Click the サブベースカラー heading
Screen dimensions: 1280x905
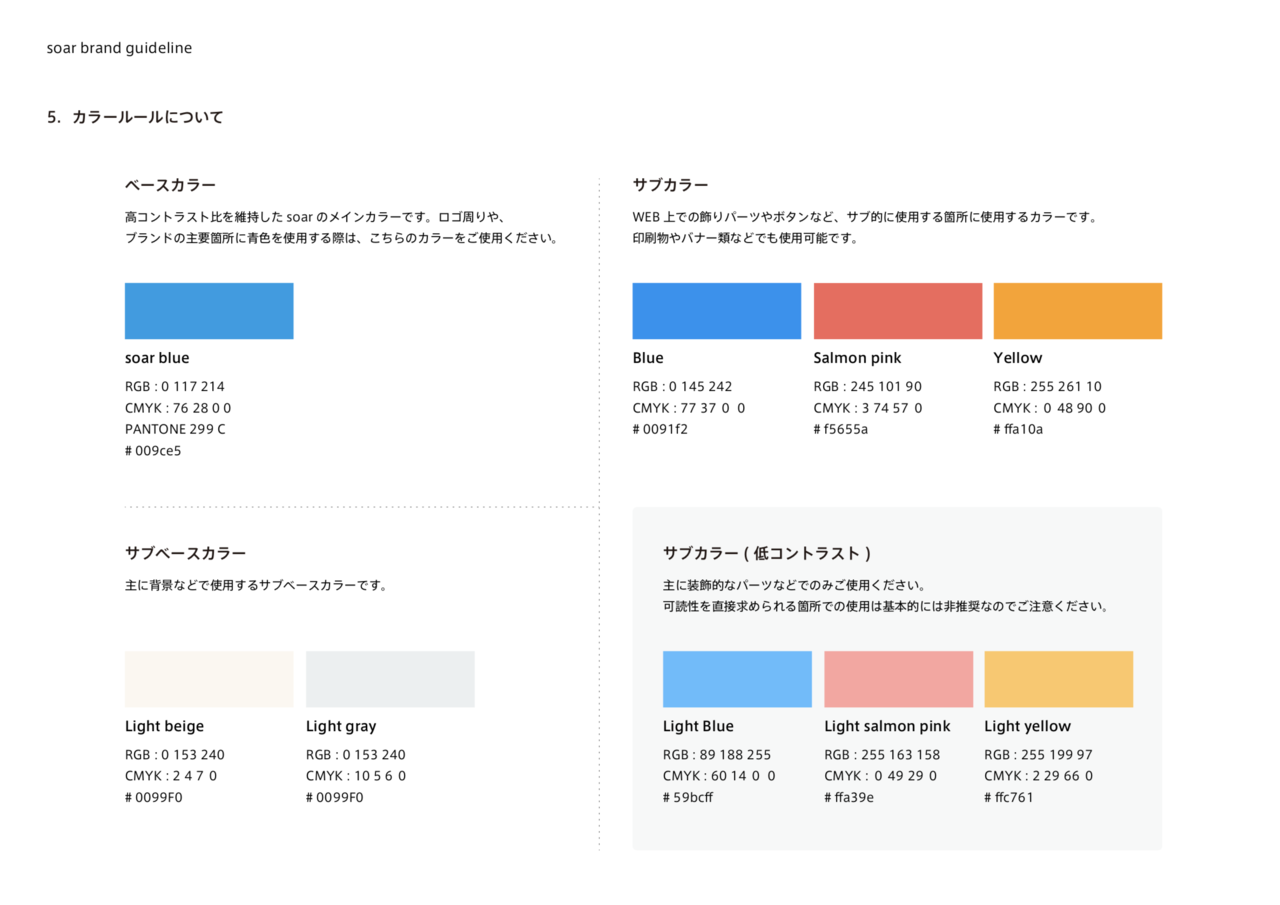(185, 553)
